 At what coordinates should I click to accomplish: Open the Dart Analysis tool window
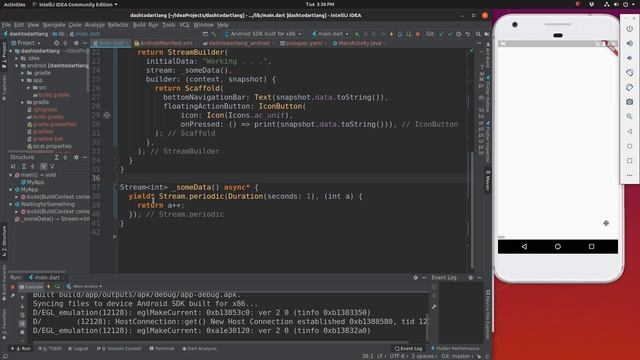pyautogui.click(x=200, y=349)
